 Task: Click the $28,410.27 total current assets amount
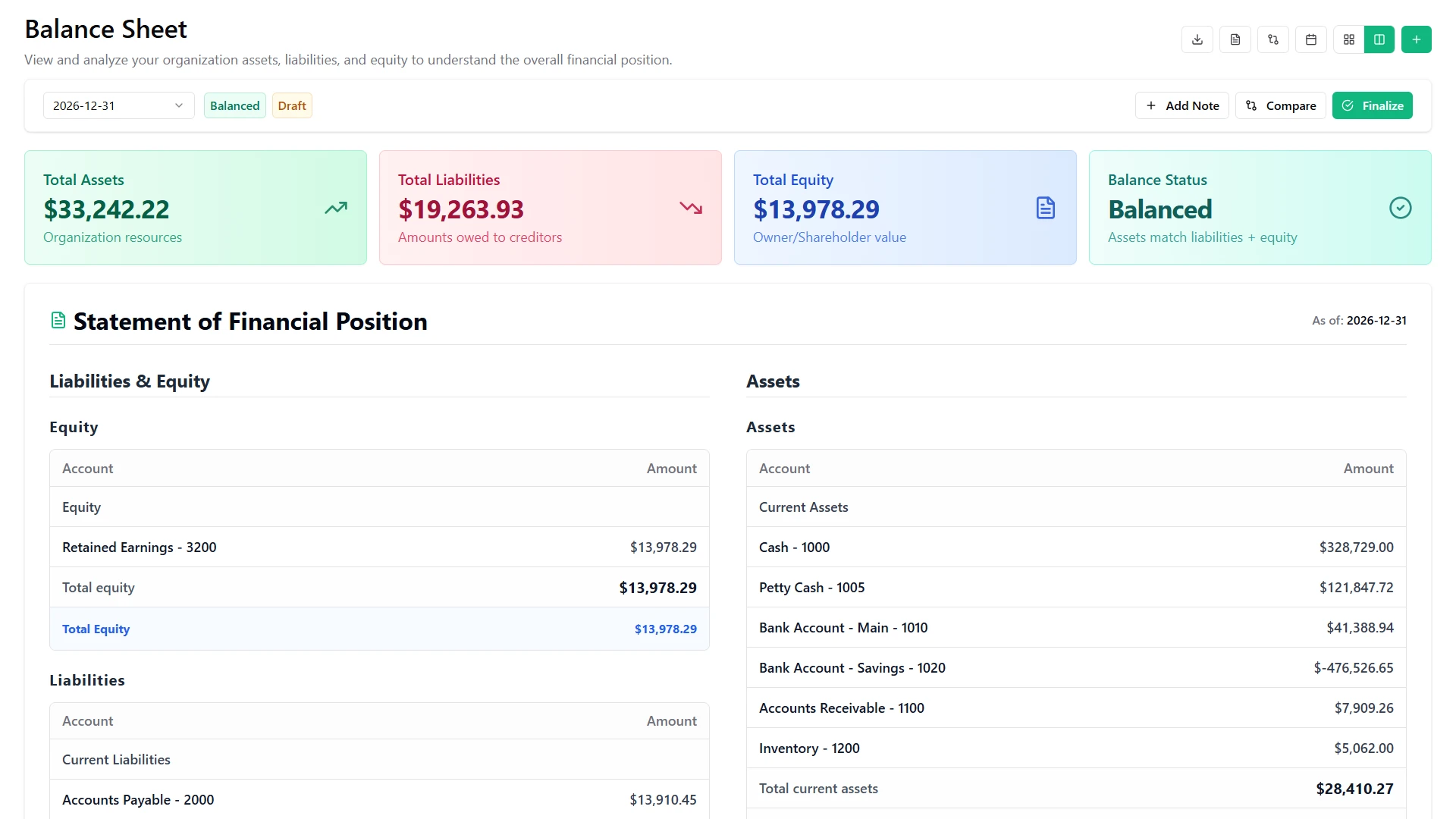[x=1354, y=789]
